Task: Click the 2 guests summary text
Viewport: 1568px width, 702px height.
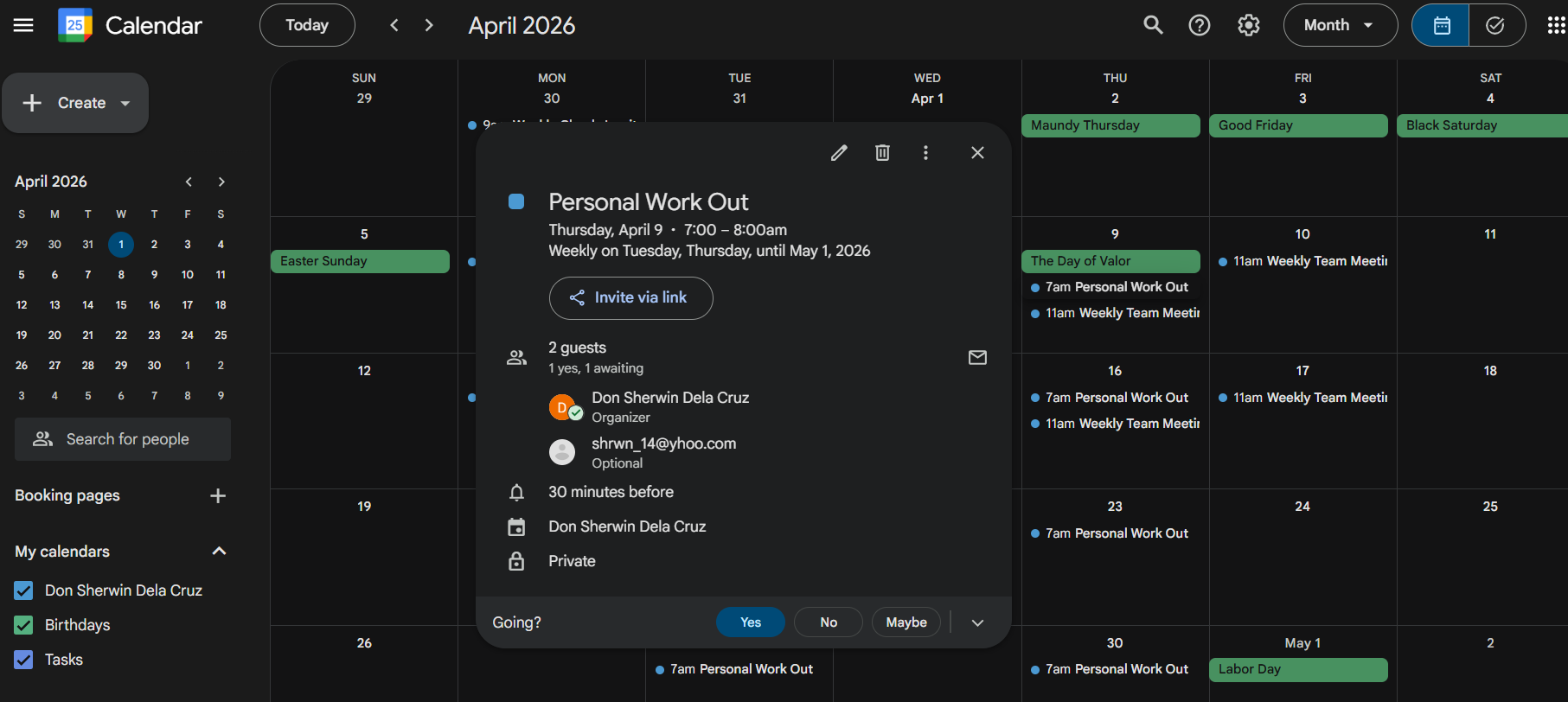Action: tap(577, 348)
